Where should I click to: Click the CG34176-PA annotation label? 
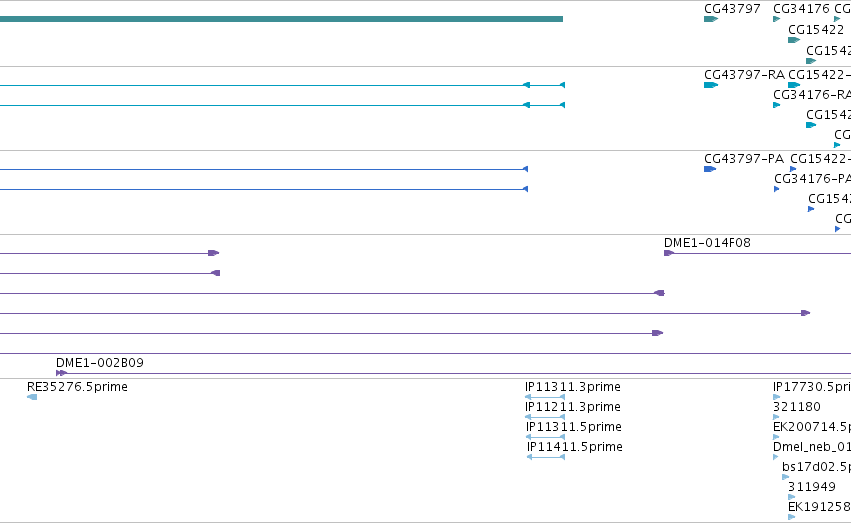pyautogui.click(x=812, y=178)
